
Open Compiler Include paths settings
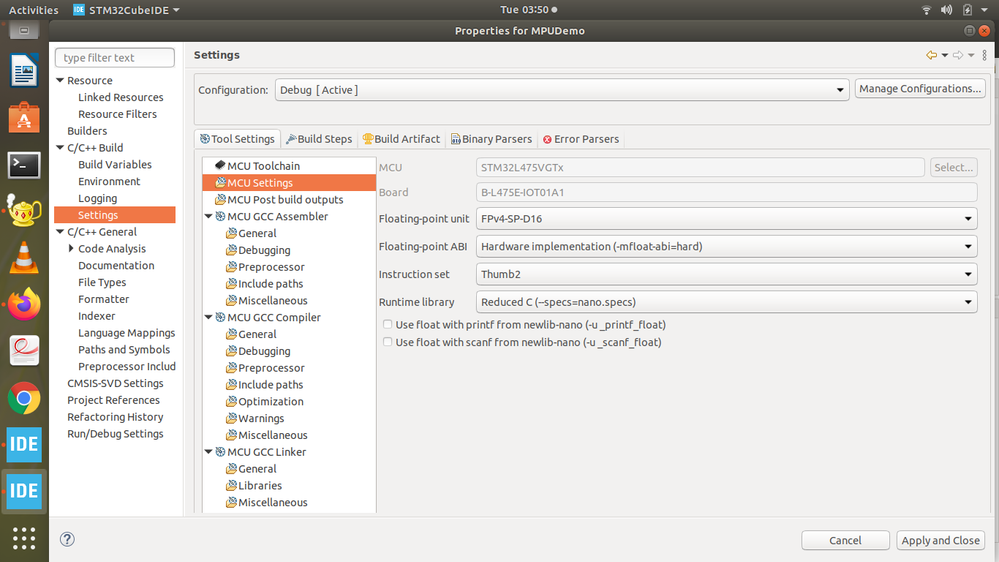(270, 385)
